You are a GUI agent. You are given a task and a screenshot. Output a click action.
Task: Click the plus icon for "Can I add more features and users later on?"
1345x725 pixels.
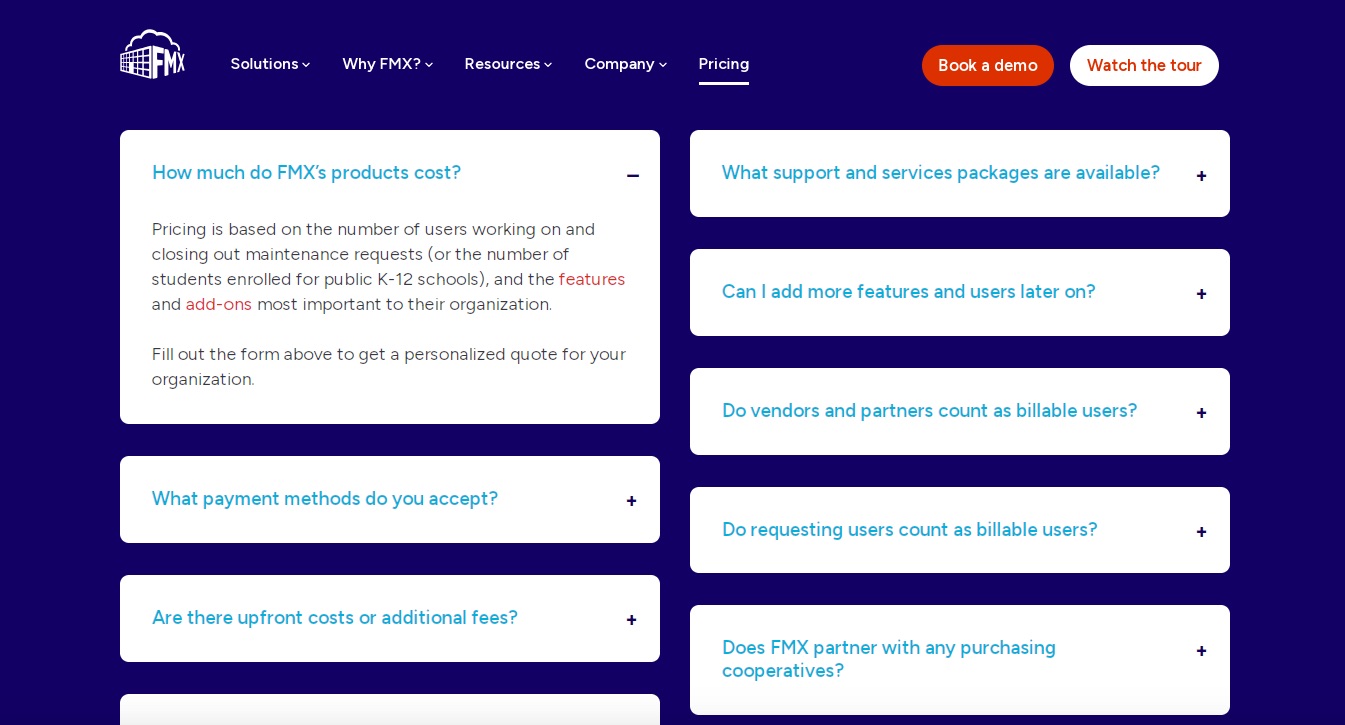point(1201,294)
